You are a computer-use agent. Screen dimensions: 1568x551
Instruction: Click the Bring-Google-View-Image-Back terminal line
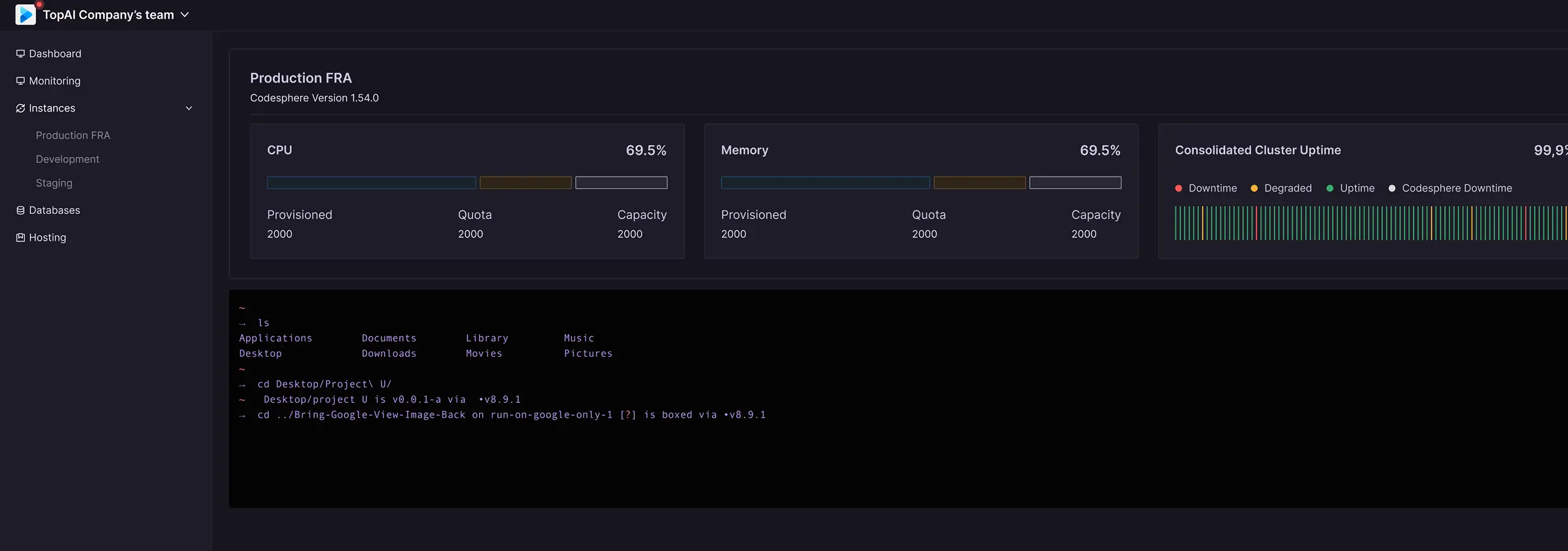[x=511, y=415]
